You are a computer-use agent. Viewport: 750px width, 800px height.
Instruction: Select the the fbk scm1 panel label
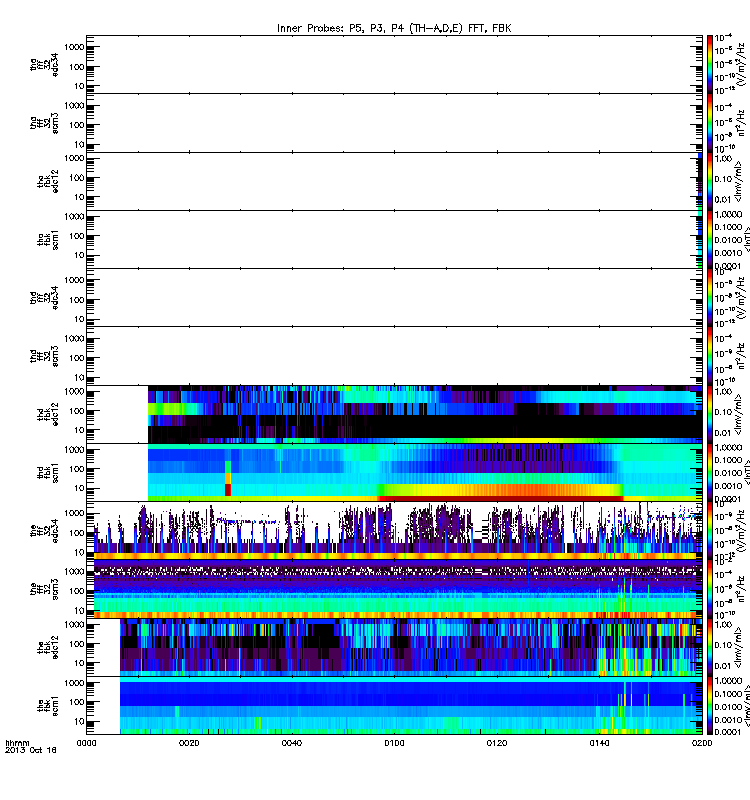[48, 706]
